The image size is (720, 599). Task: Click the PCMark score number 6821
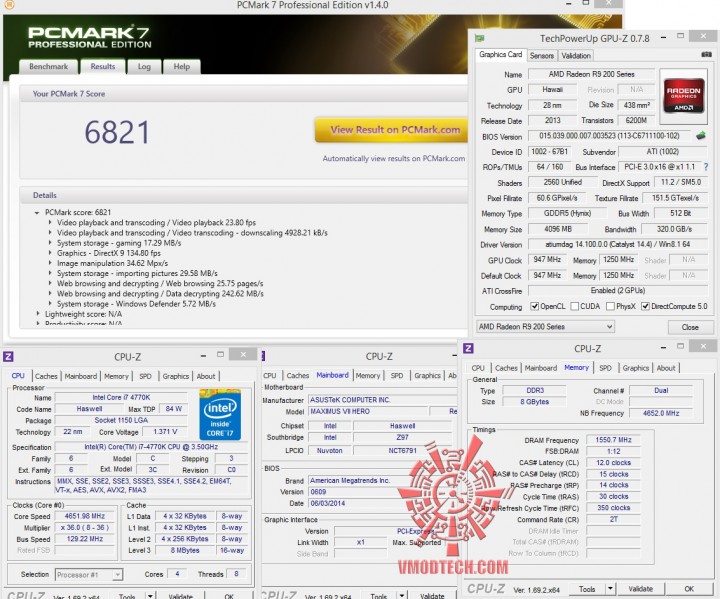117,132
